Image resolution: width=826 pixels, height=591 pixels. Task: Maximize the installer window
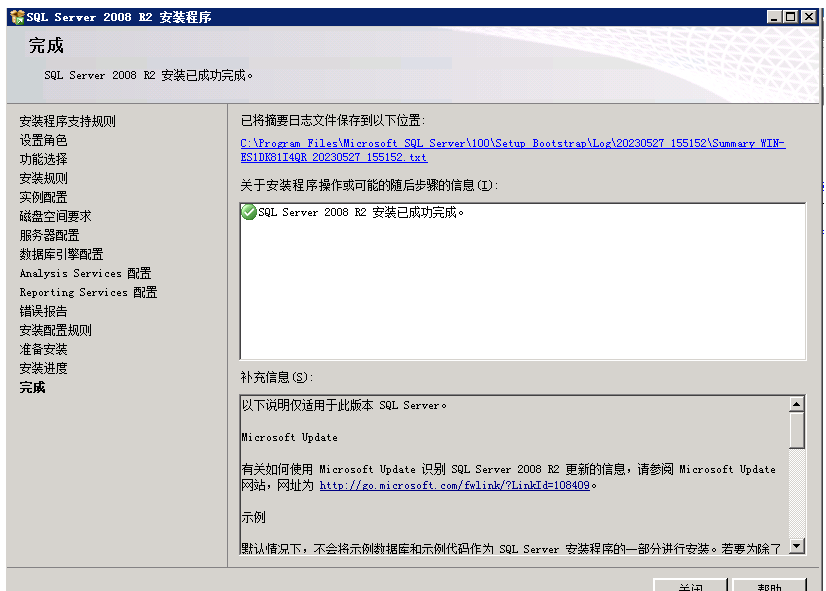tap(791, 17)
